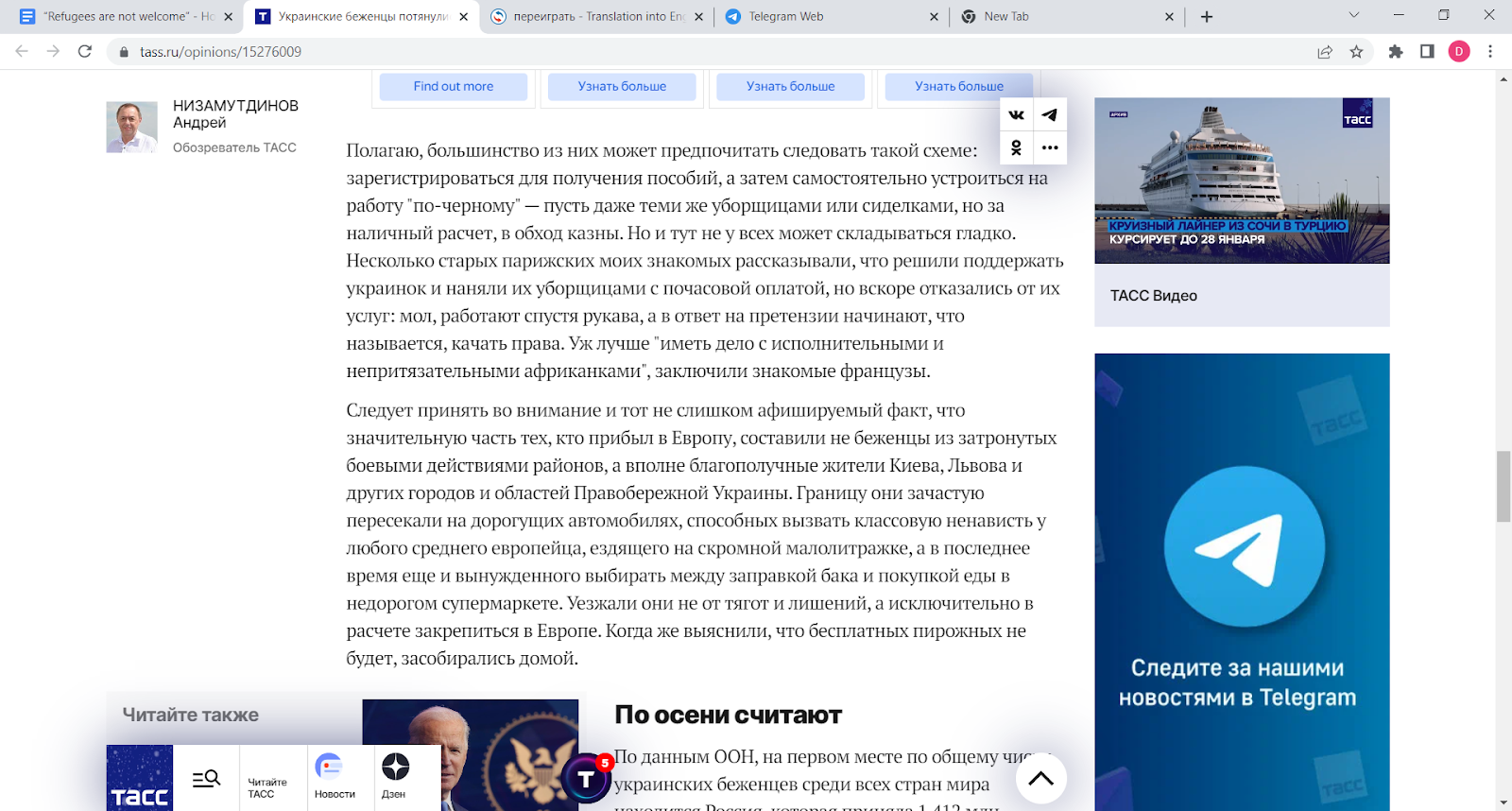Expand the tab search dropdown

tap(1353, 15)
